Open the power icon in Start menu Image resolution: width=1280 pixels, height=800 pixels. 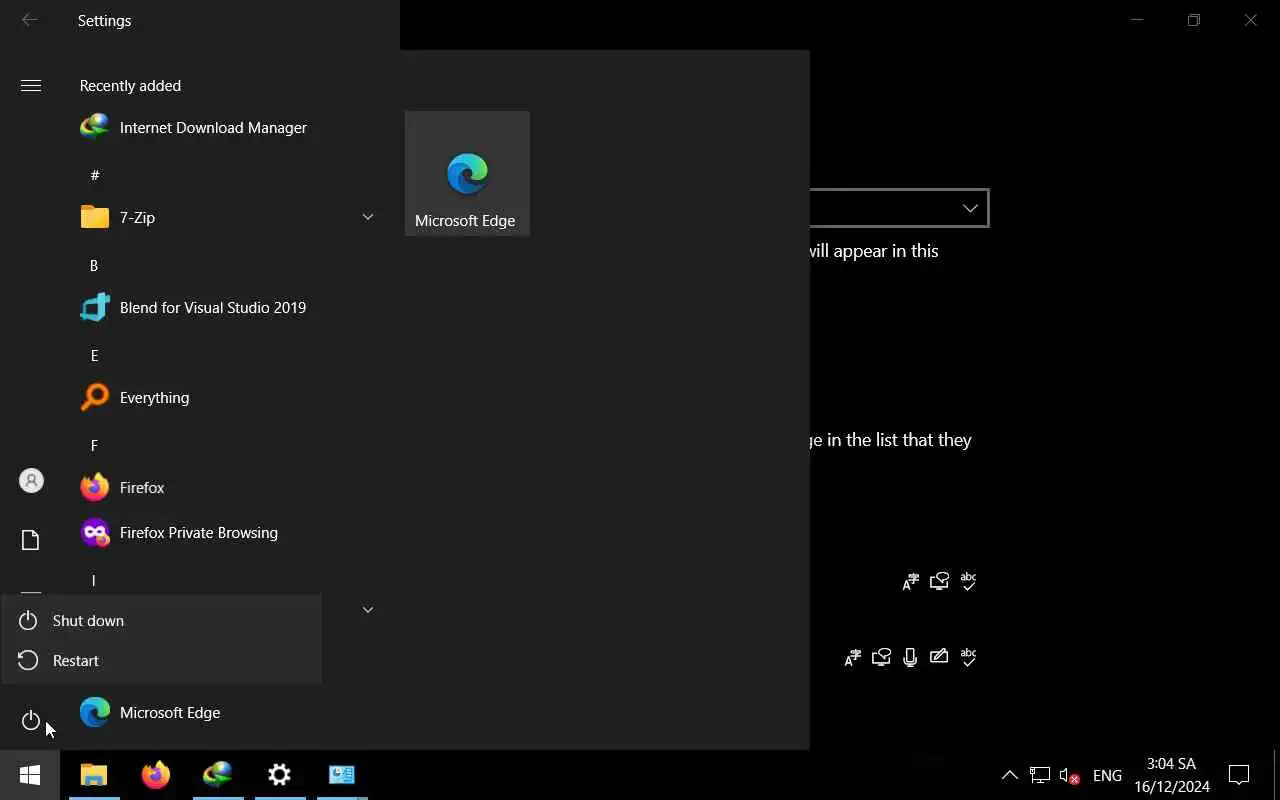[x=31, y=720]
